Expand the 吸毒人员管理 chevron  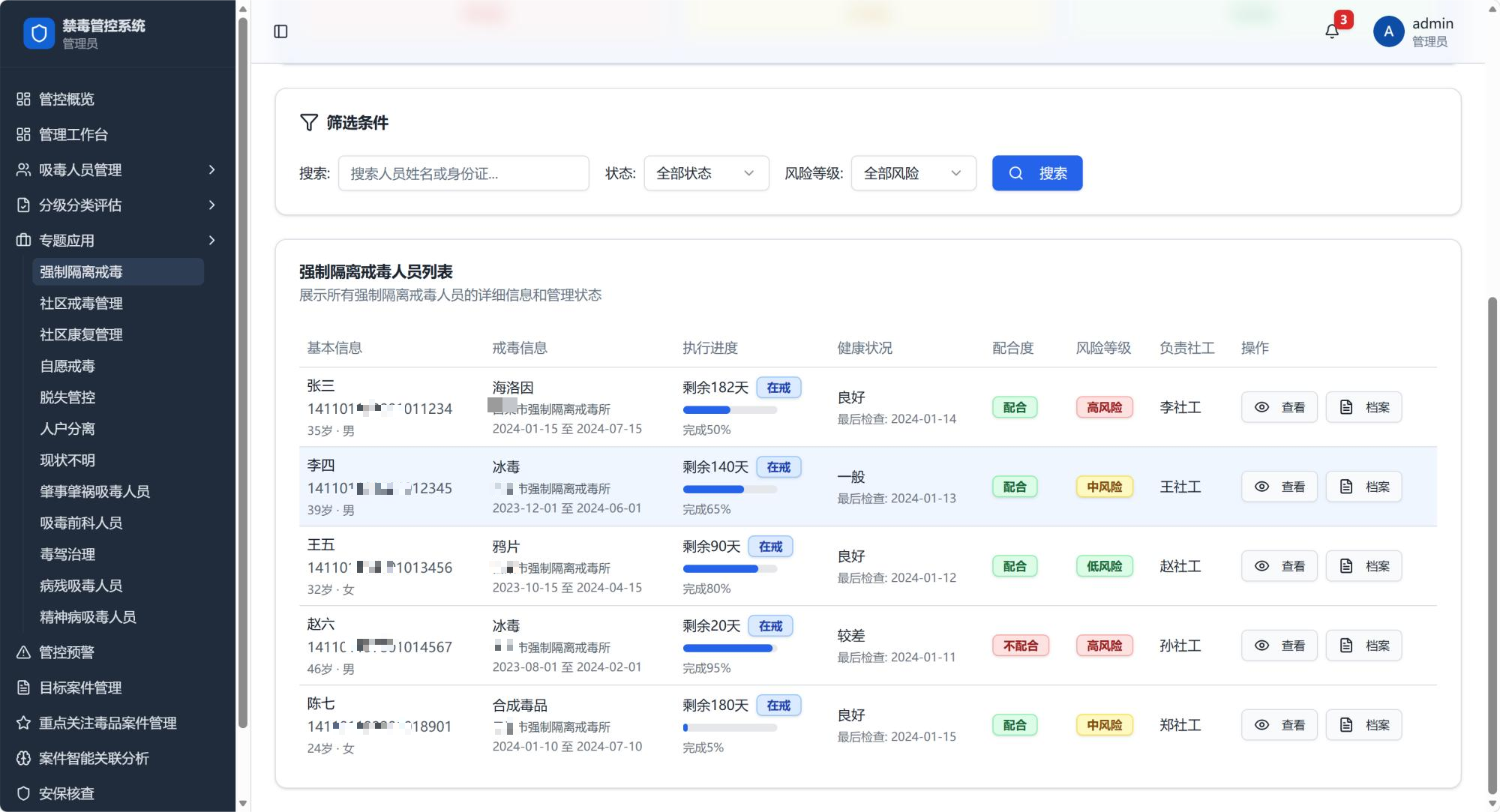(x=211, y=169)
